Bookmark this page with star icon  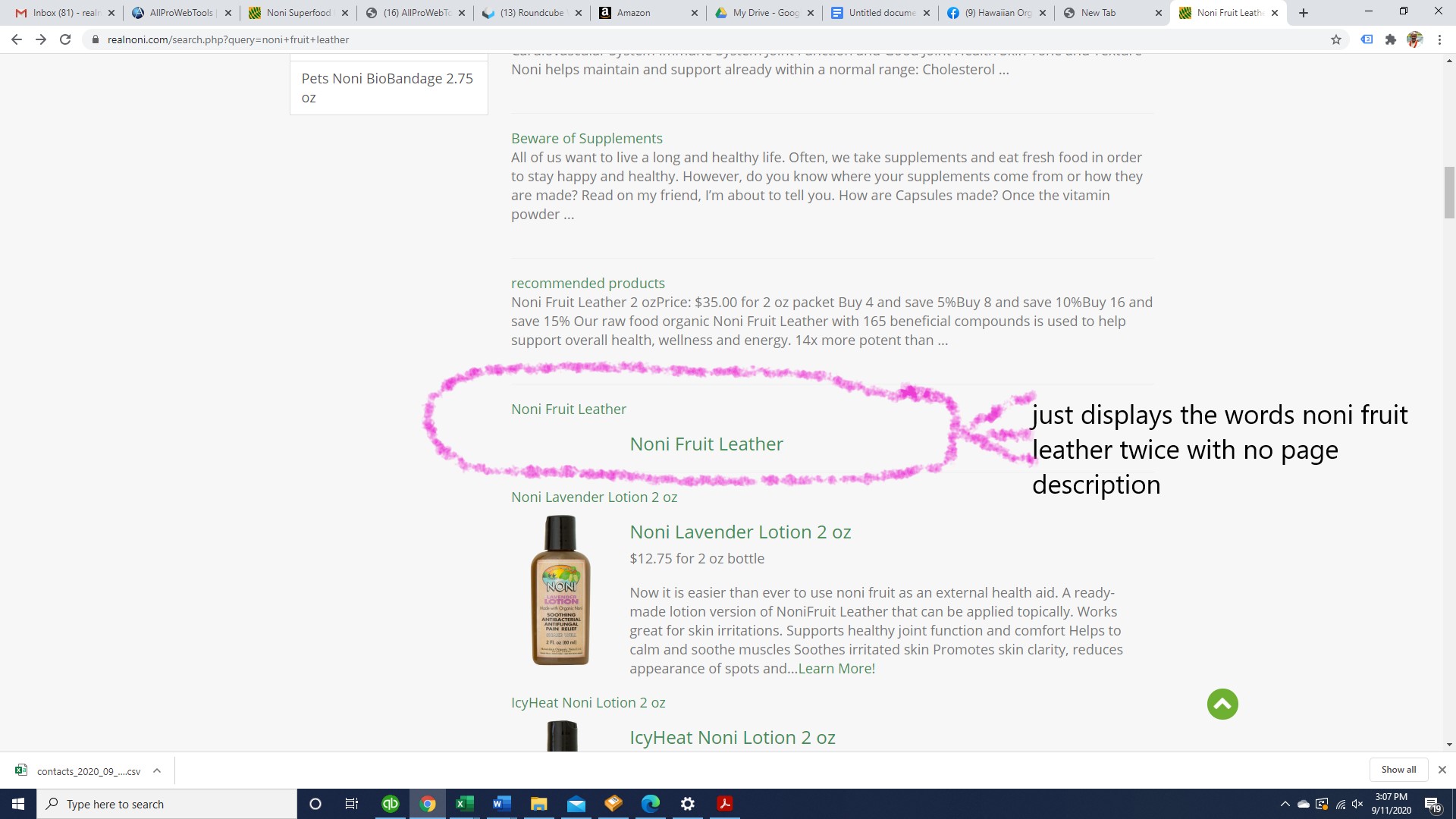point(1336,39)
